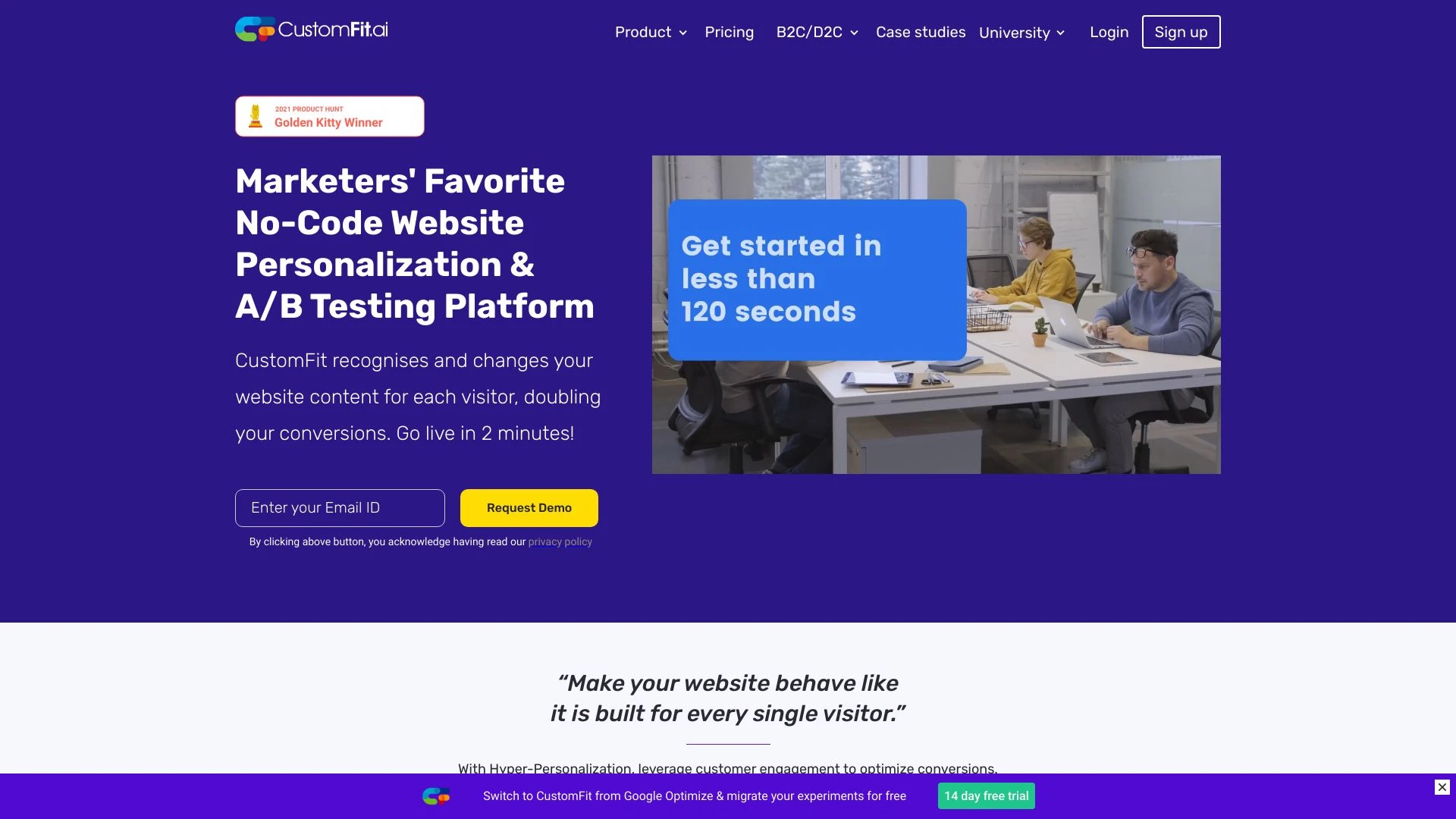Click the Pricing menu item
1456x819 pixels.
click(x=729, y=32)
